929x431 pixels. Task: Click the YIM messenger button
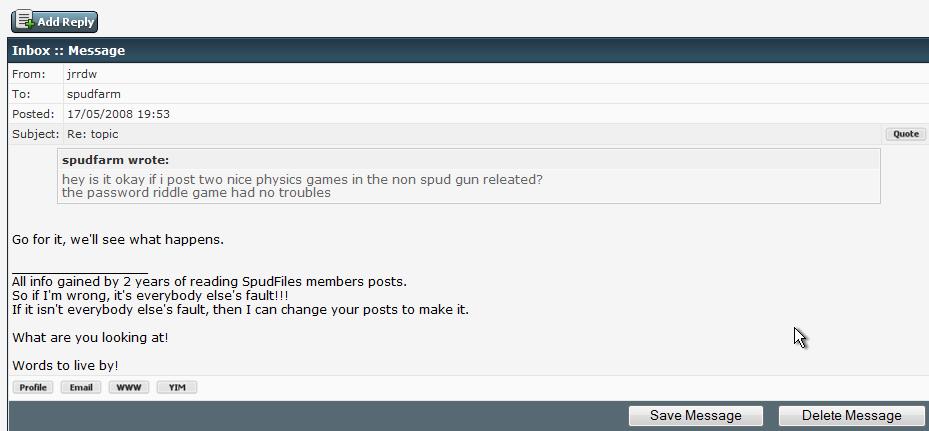click(177, 387)
